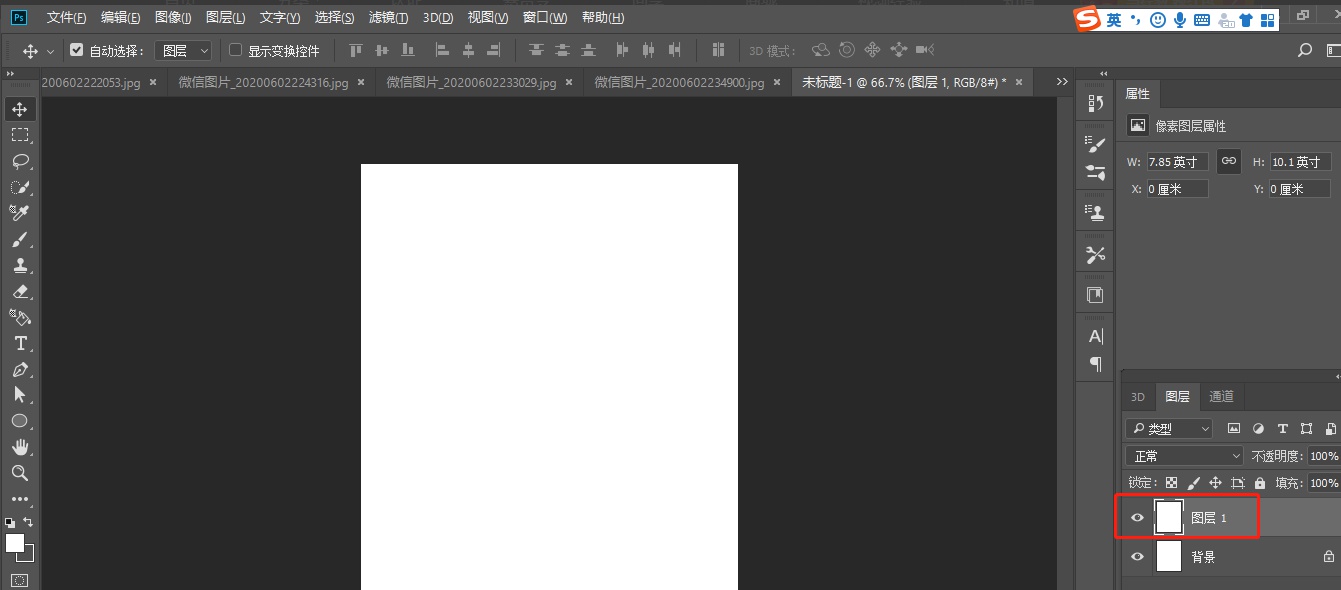Open the layer filter 类型 dropdown
The height and width of the screenshot is (590, 1341).
pyautogui.click(x=1168, y=428)
